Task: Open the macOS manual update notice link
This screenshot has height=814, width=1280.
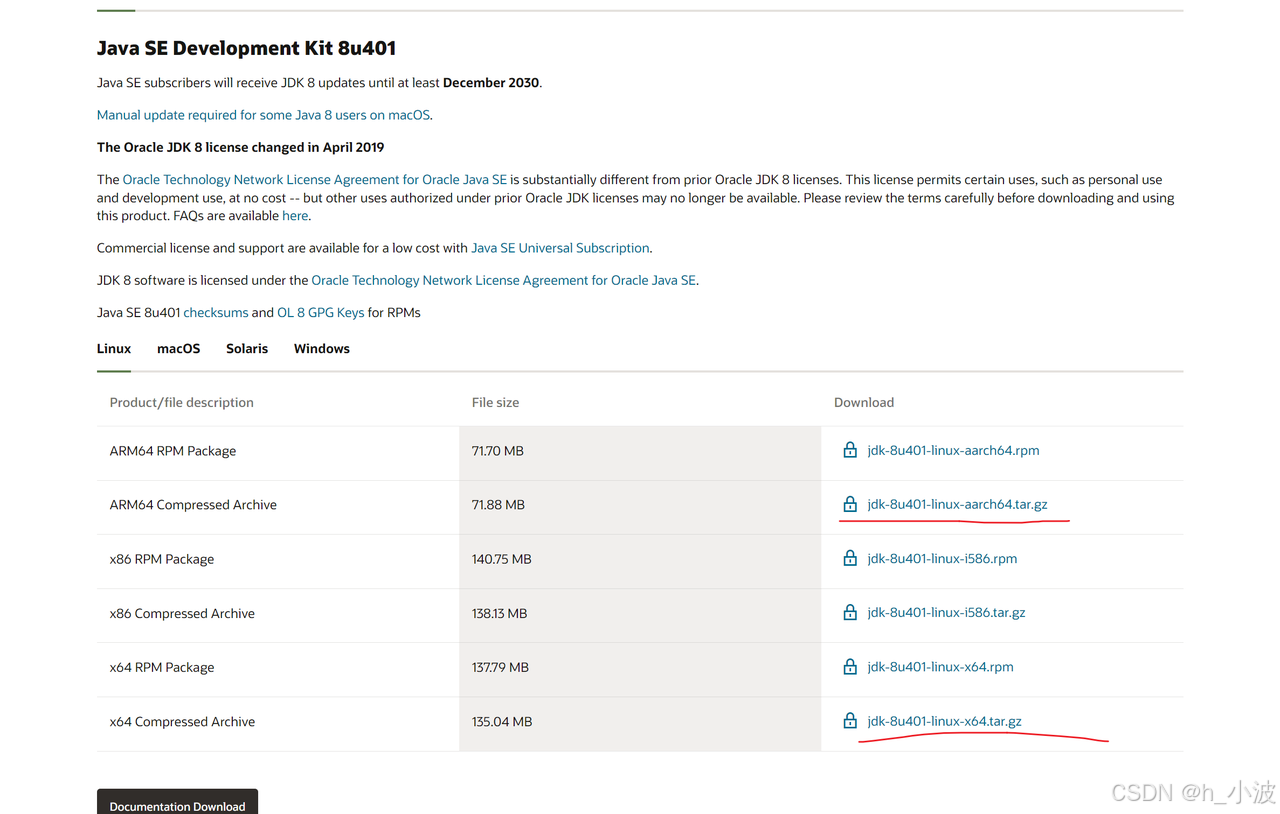Action: coord(264,115)
